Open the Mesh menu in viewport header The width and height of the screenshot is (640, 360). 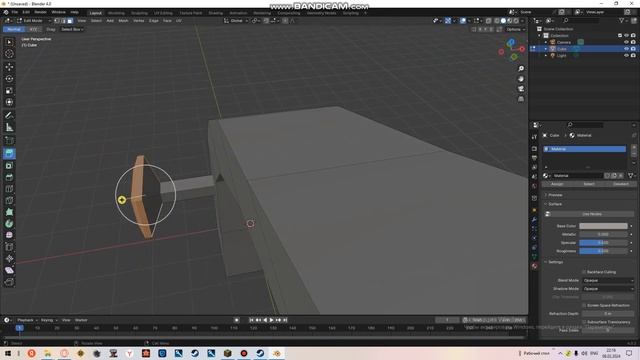(x=123, y=21)
